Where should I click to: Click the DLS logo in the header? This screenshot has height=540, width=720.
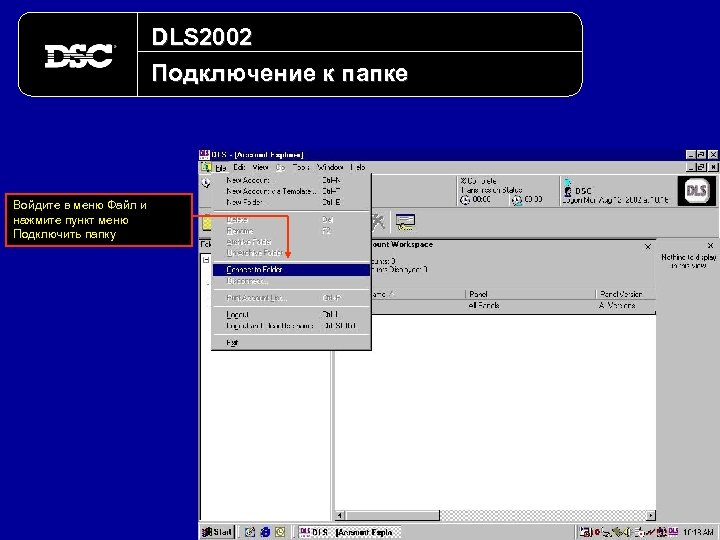pyautogui.click(x=696, y=191)
